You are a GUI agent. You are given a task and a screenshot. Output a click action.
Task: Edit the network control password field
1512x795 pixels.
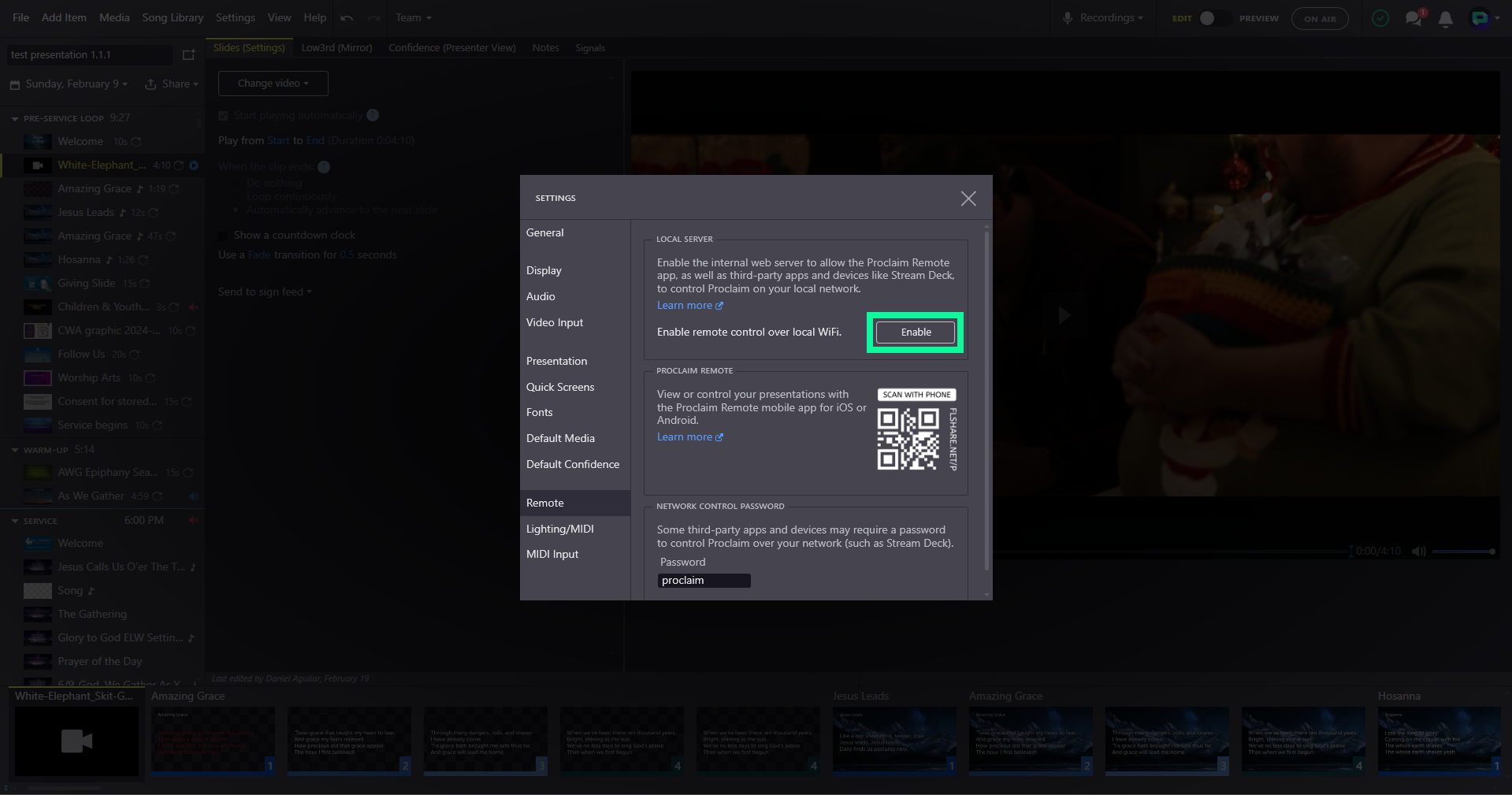(x=704, y=580)
